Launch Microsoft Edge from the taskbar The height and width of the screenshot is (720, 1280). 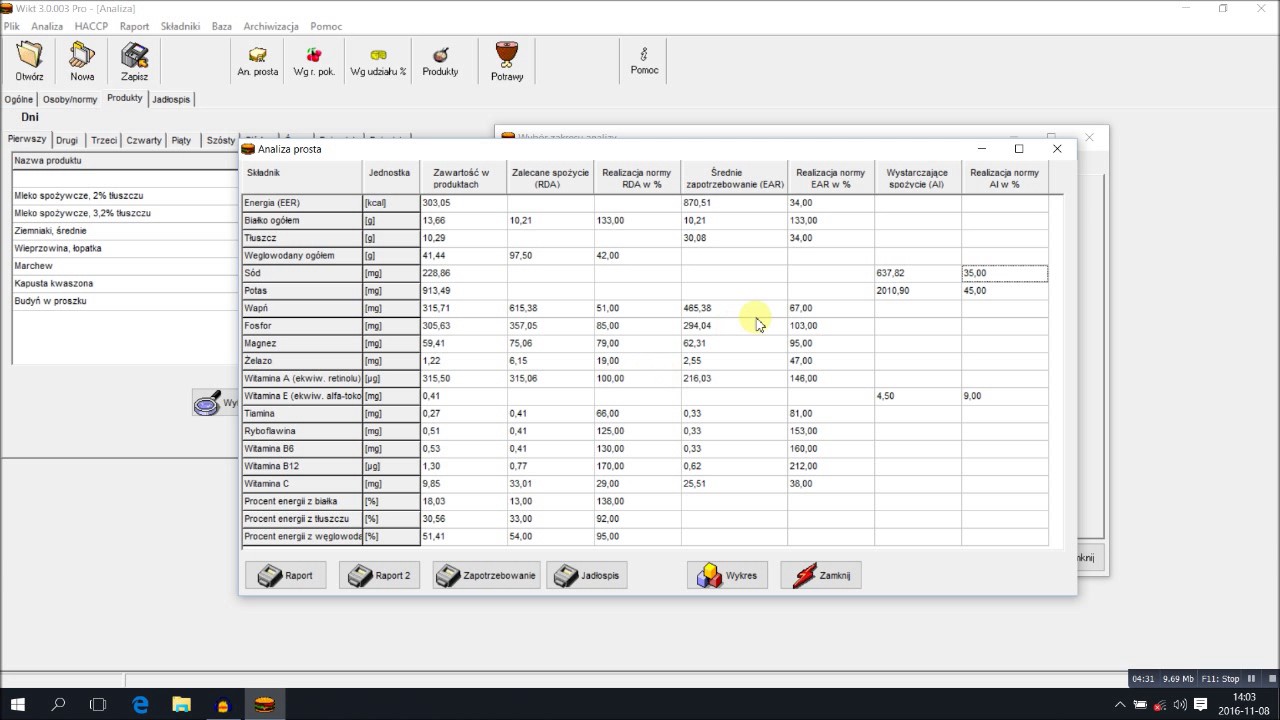141,704
